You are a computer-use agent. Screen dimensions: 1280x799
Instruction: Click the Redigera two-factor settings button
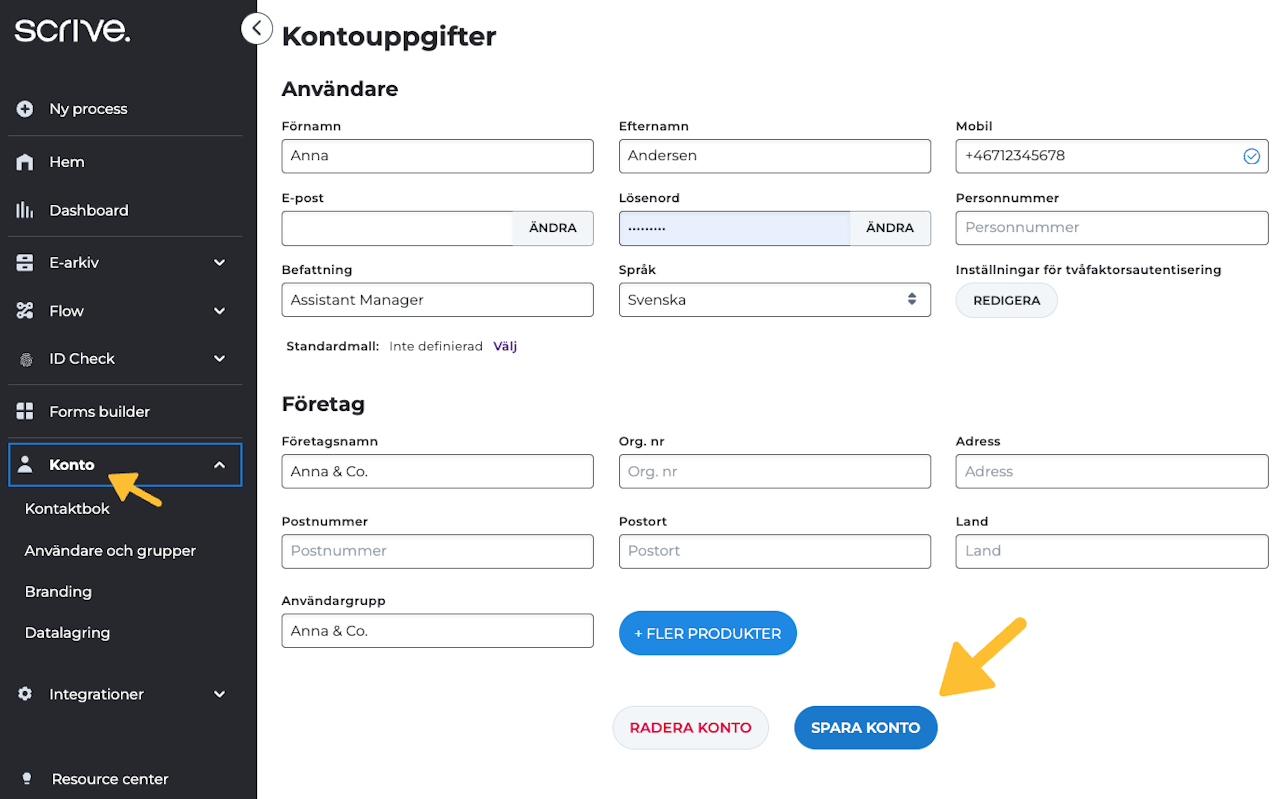pyautogui.click(x=1006, y=300)
